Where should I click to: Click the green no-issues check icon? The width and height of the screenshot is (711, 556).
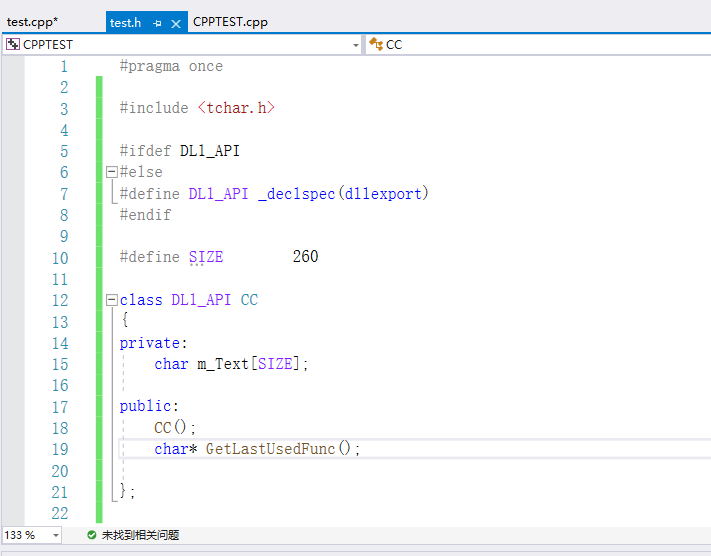pyautogui.click(x=92, y=535)
